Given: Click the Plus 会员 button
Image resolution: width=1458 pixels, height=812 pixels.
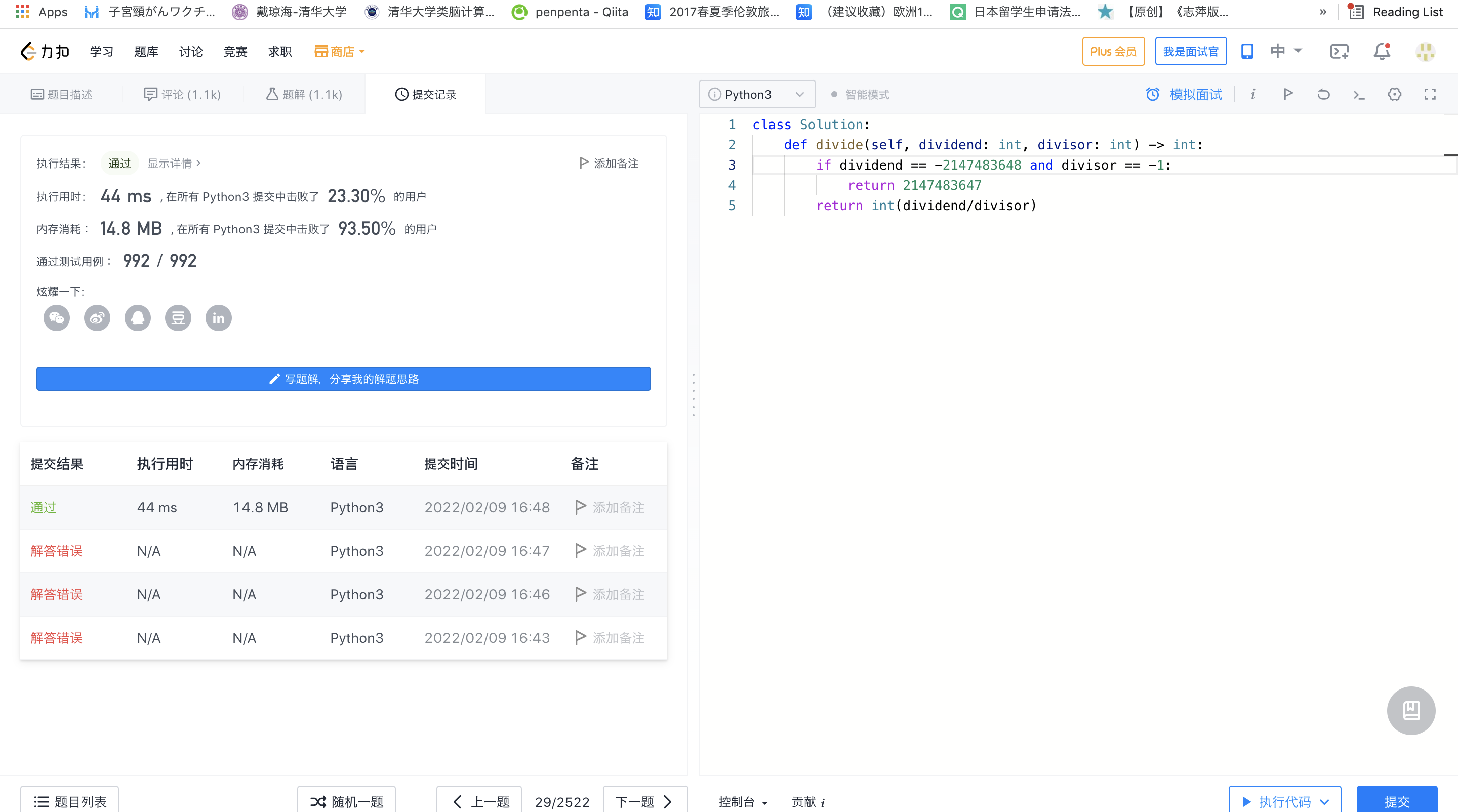Looking at the screenshot, I should coord(1113,52).
